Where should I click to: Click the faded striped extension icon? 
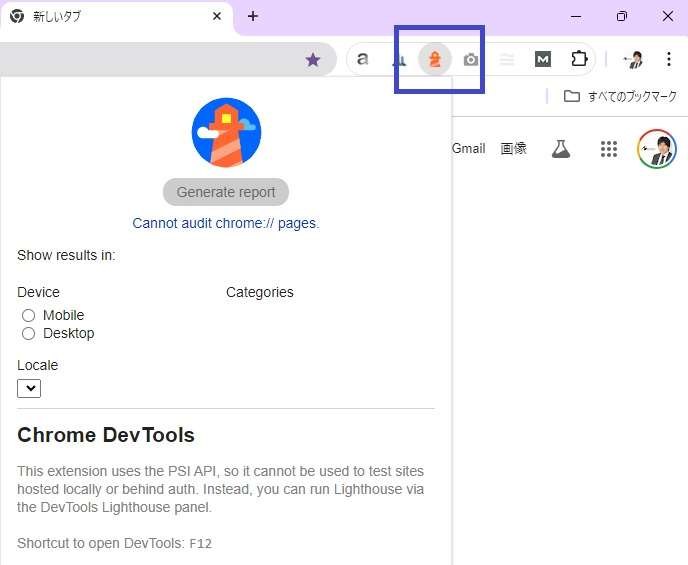[x=507, y=59]
